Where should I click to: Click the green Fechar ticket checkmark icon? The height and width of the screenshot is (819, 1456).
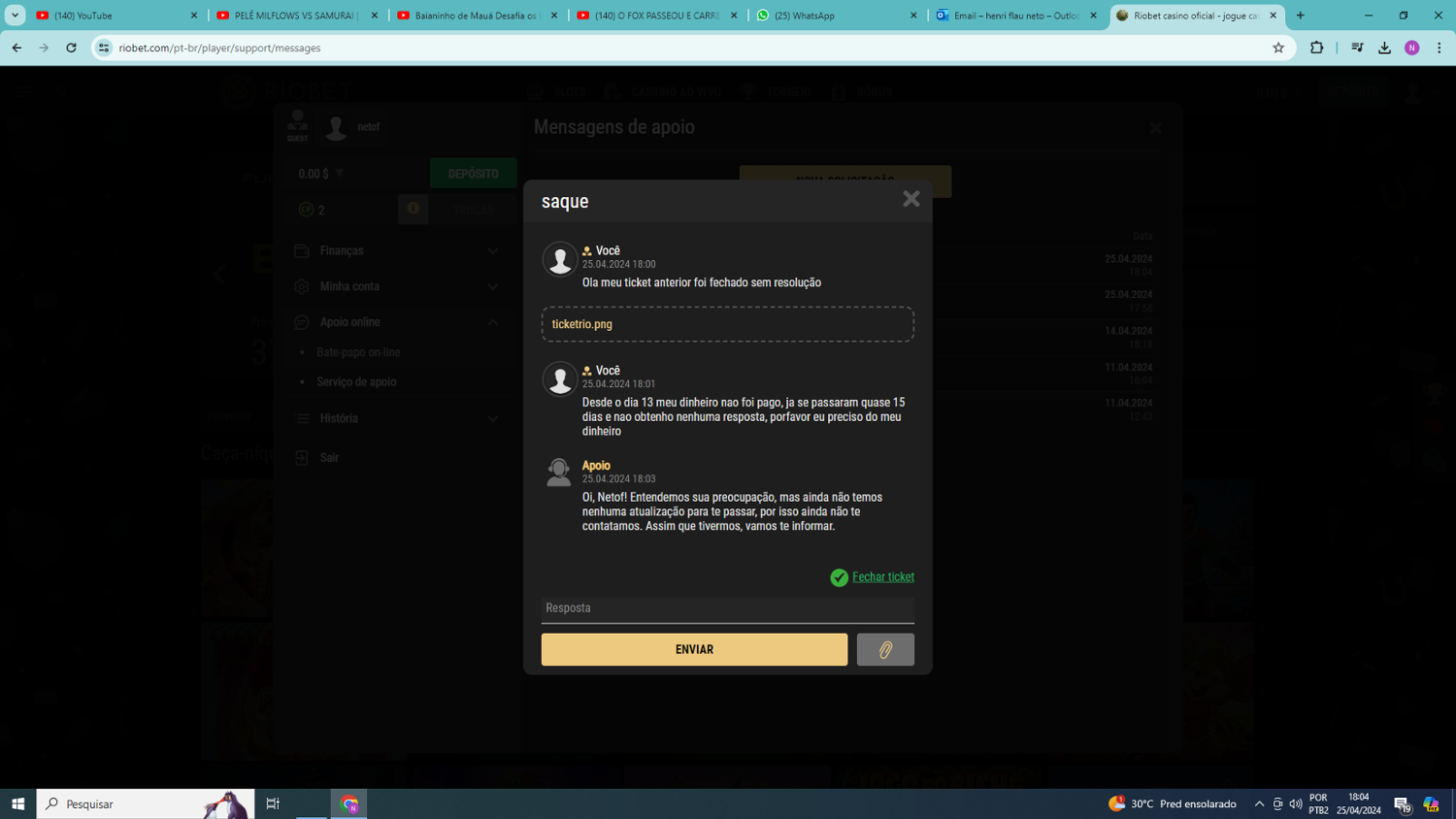tap(839, 577)
